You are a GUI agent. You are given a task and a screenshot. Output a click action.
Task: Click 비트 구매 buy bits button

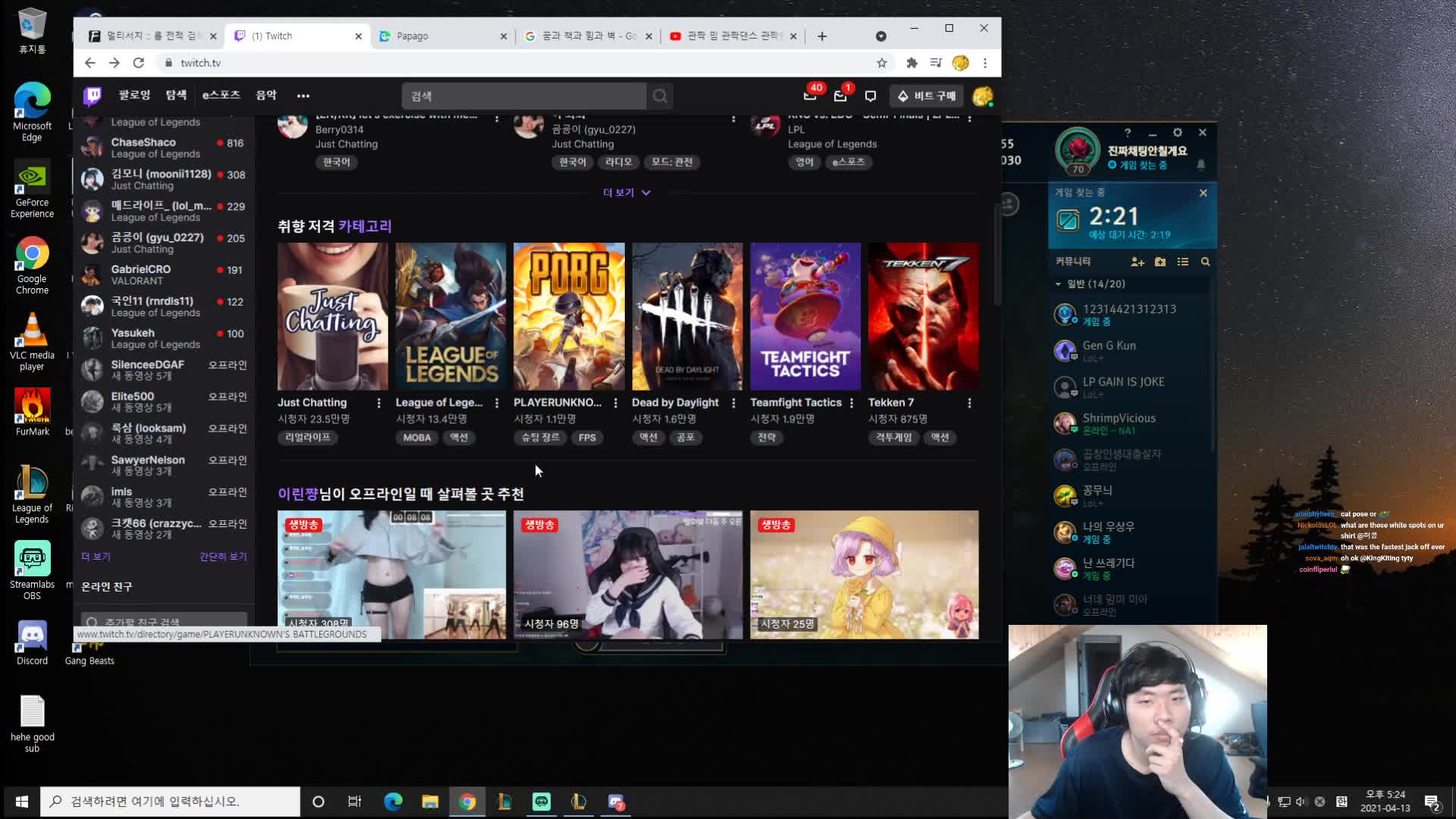coord(927,96)
